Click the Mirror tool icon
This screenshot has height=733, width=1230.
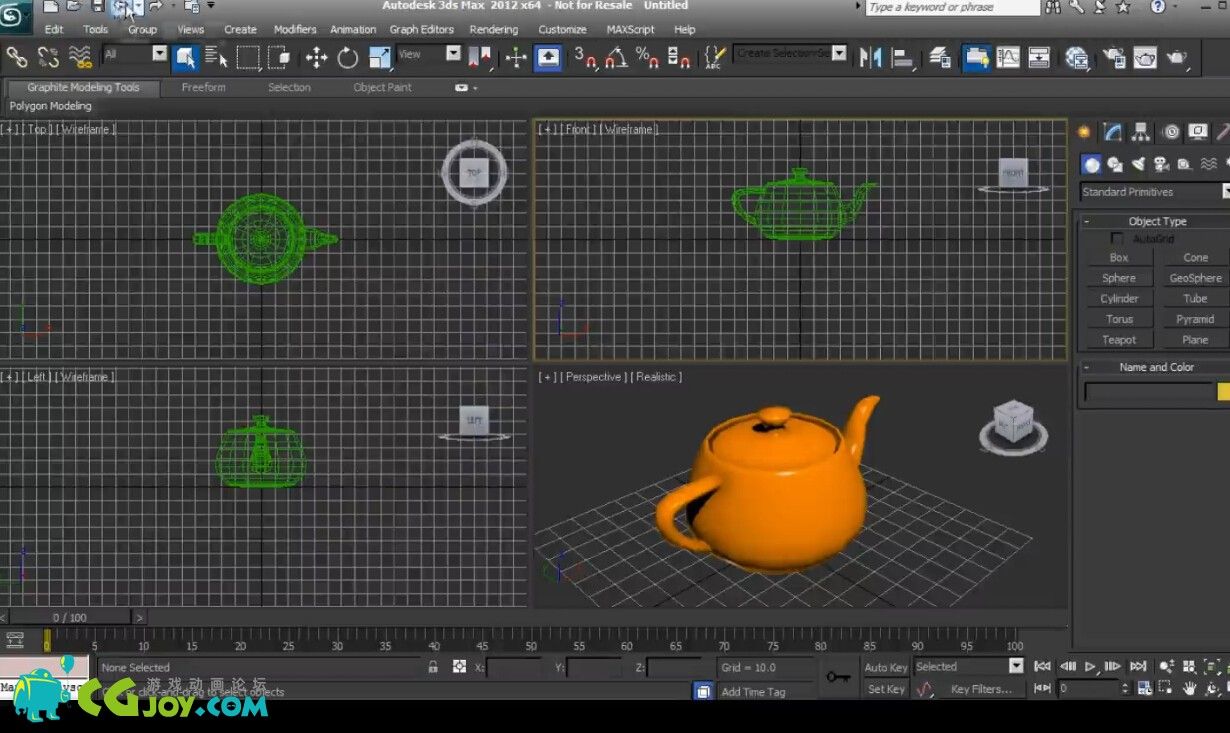pos(870,57)
